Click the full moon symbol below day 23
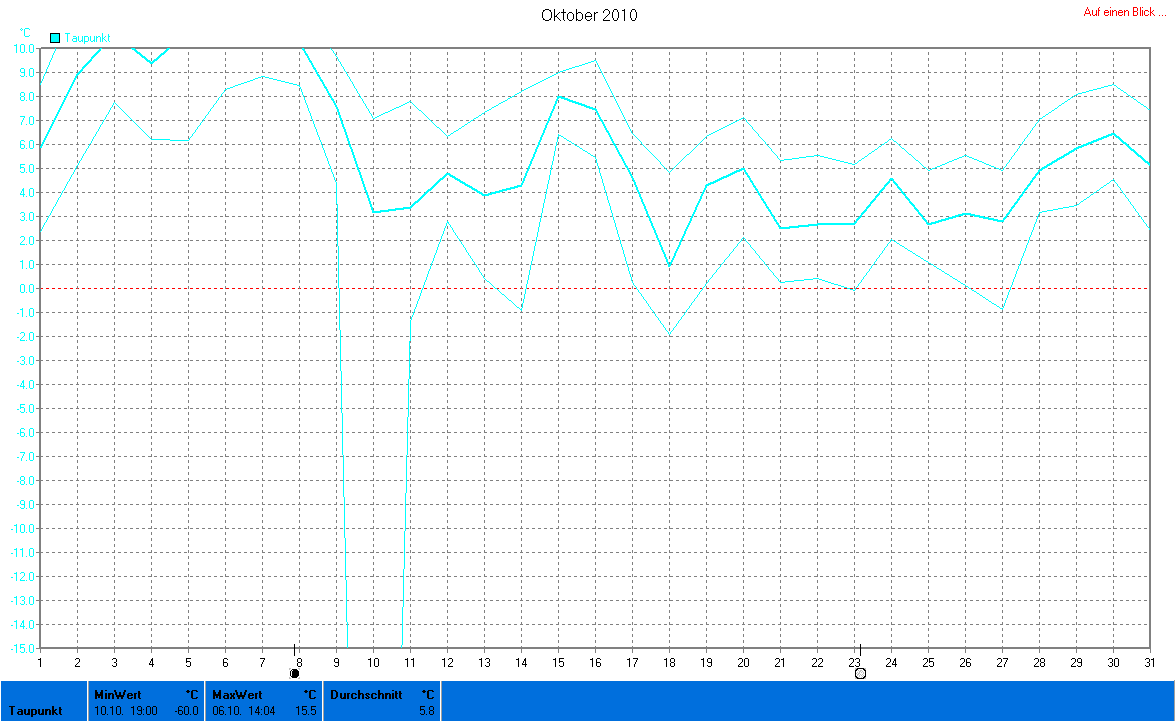 (x=860, y=674)
